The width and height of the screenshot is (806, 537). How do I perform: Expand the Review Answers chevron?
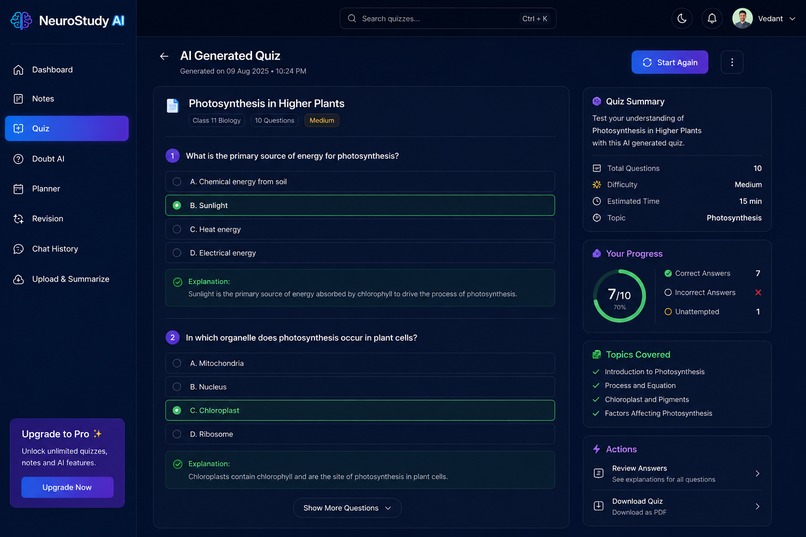click(757, 473)
